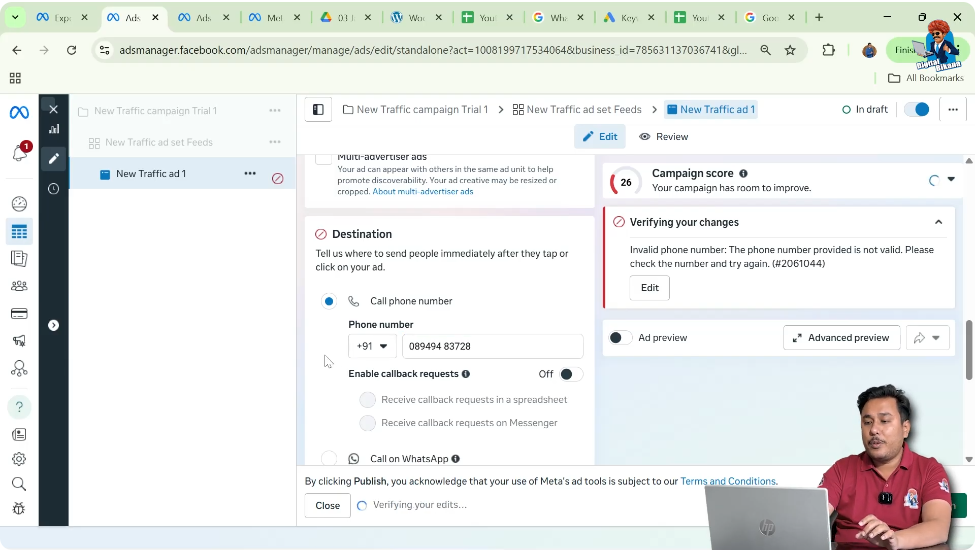
Task: Switch to the Edit tab
Action: (x=600, y=137)
